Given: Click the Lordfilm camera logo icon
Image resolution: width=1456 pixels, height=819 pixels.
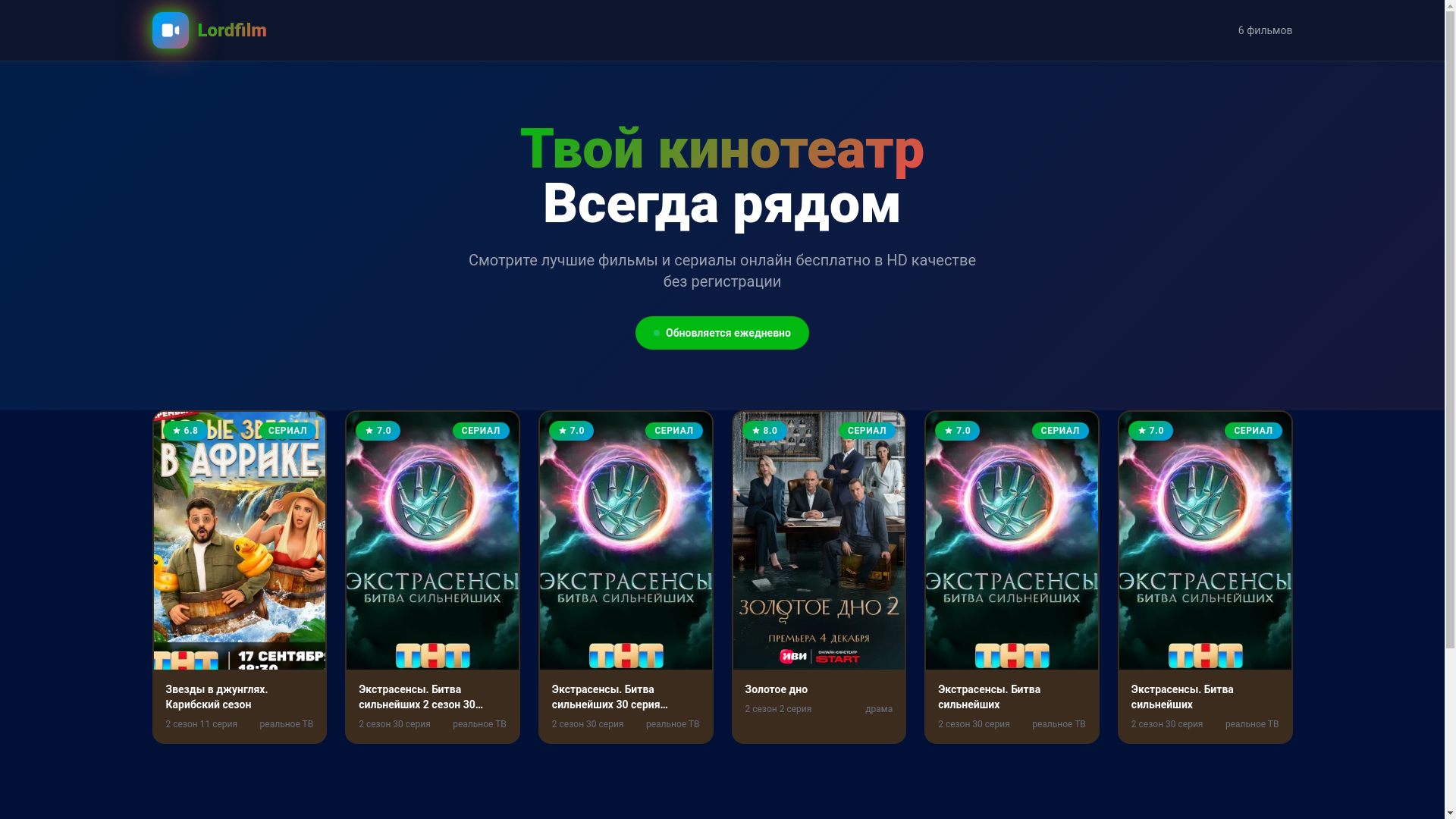Looking at the screenshot, I should (171, 30).
